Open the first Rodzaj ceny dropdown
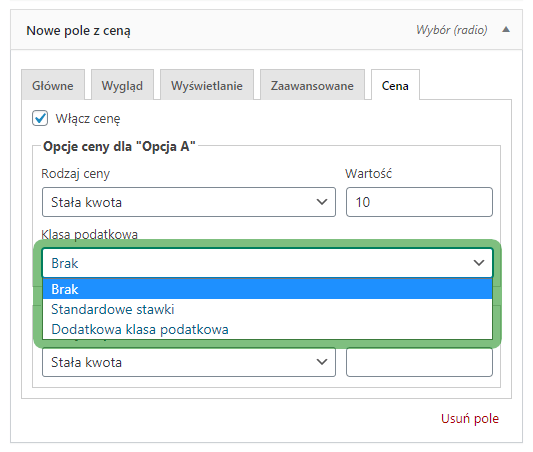This screenshot has width=533, height=452. (x=189, y=202)
